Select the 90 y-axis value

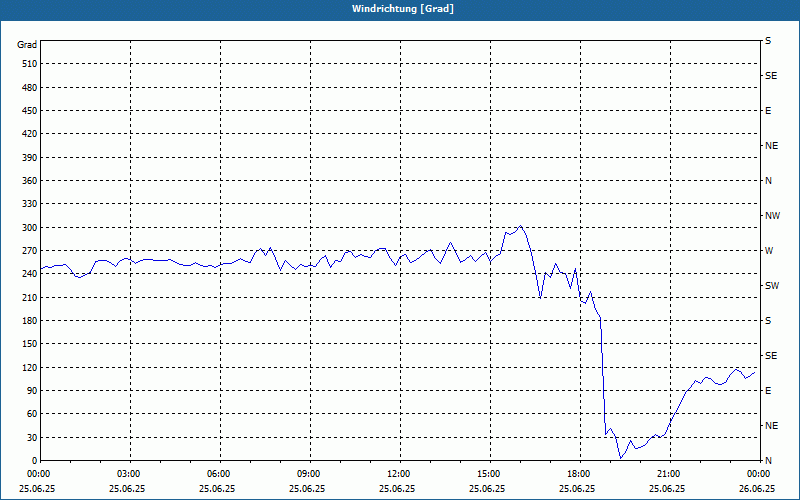[x=32, y=391]
